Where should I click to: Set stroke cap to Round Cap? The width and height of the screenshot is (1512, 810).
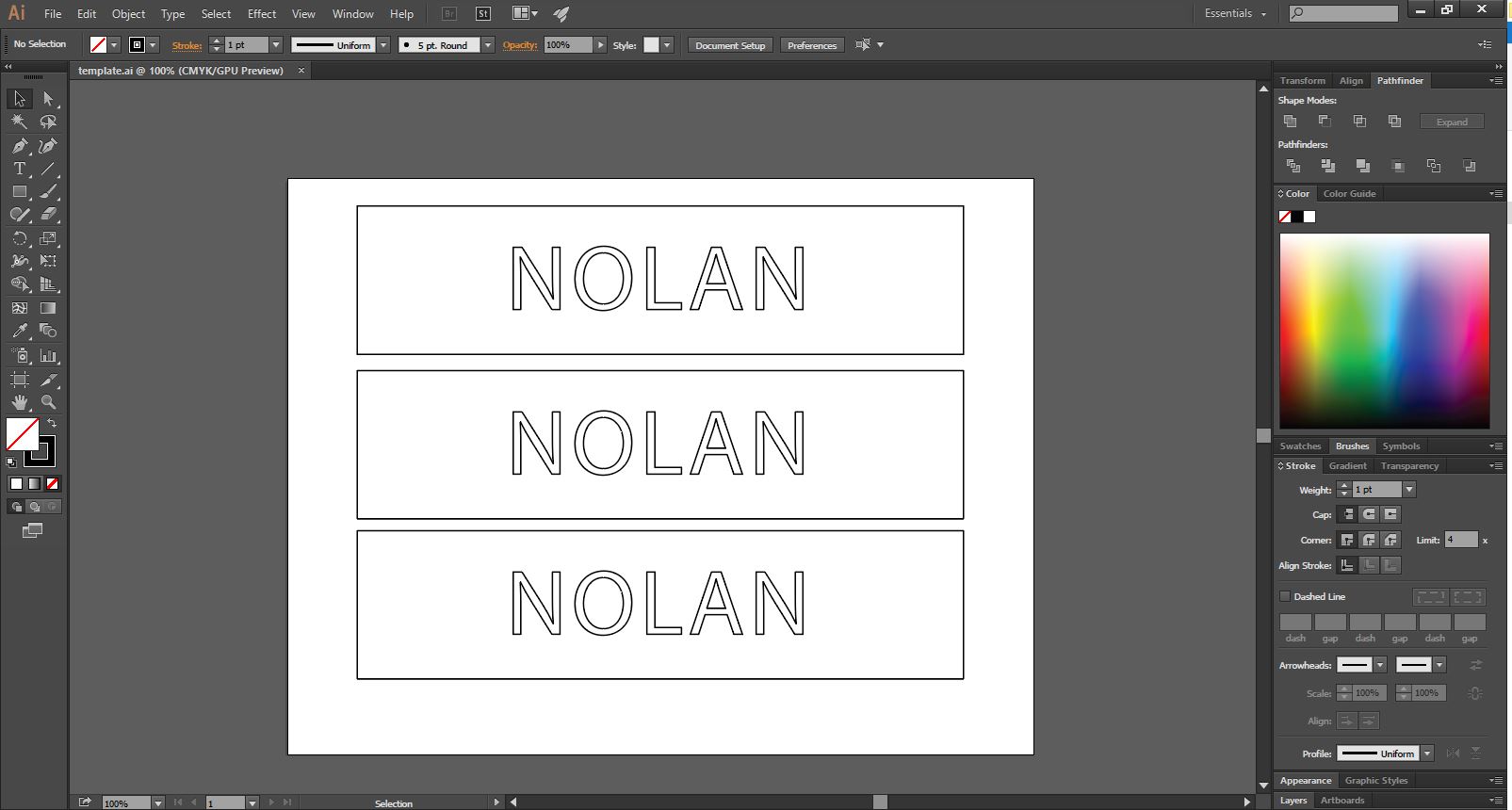tap(1369, 514)
